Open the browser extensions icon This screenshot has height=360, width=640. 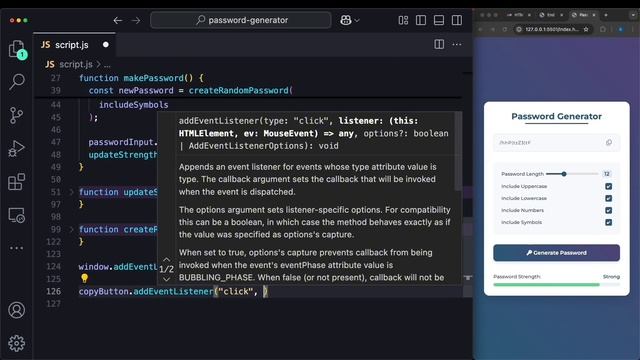tap(603, 29)
